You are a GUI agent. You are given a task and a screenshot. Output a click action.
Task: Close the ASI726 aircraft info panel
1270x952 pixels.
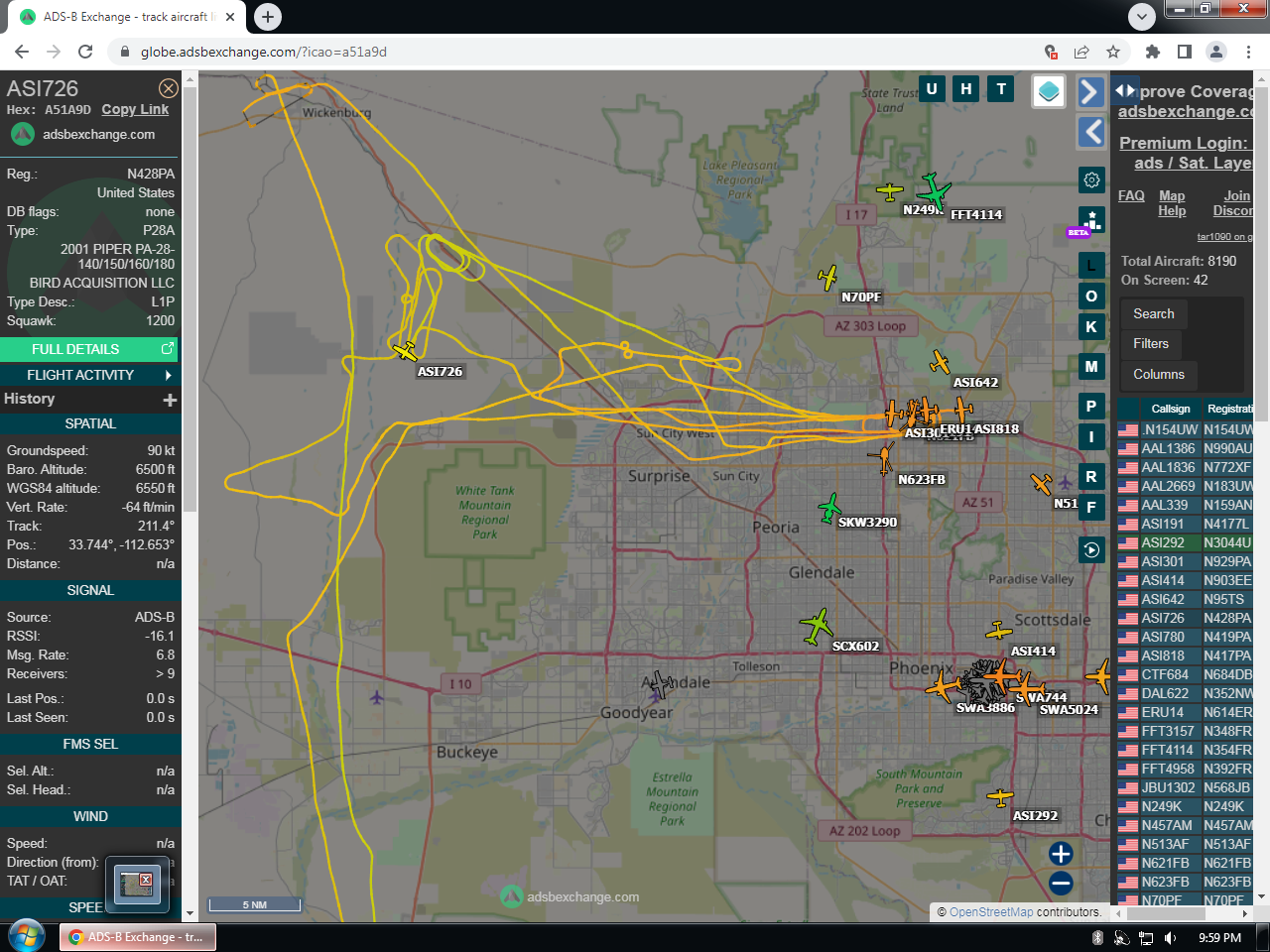pyautogui.click(x=169, y=88)
